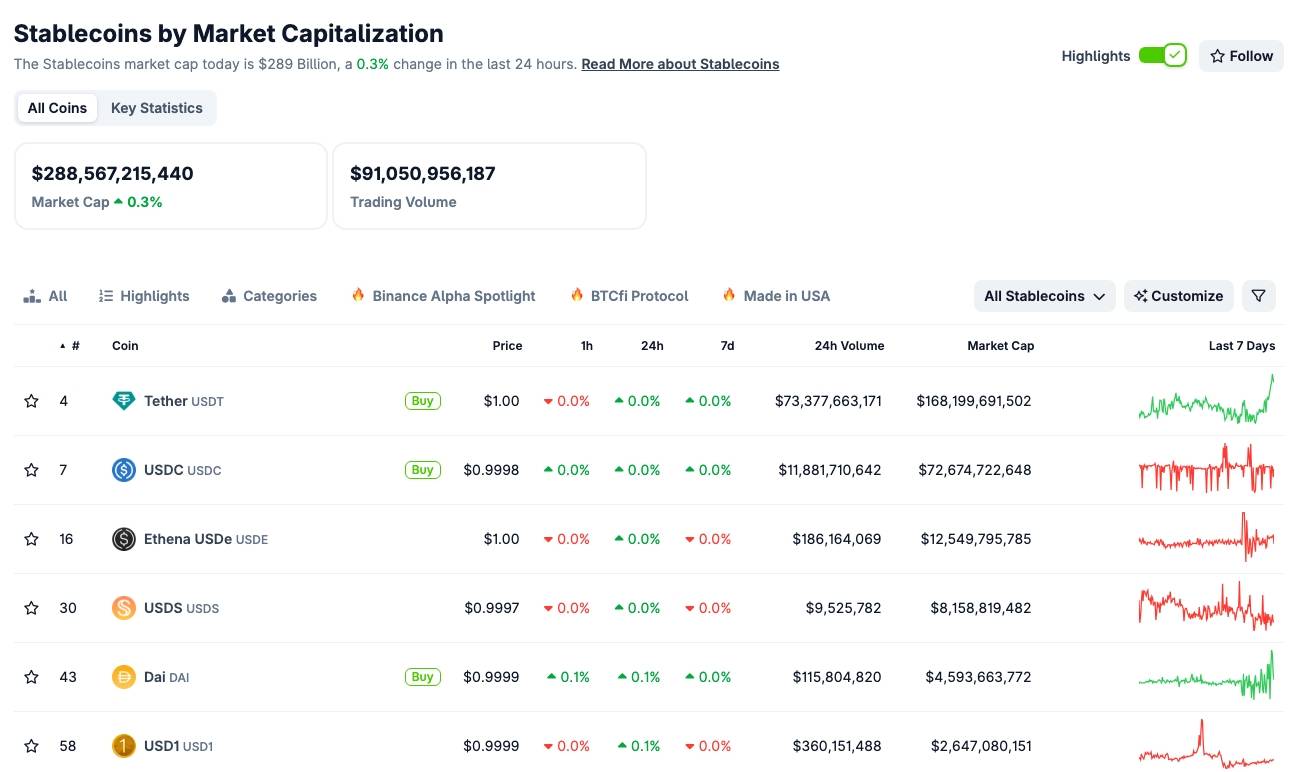Click the USDS coin logo
Image resolution: width=1300 pixels, height=772 pixels.
pyautogui.click(x=124, y=608)
